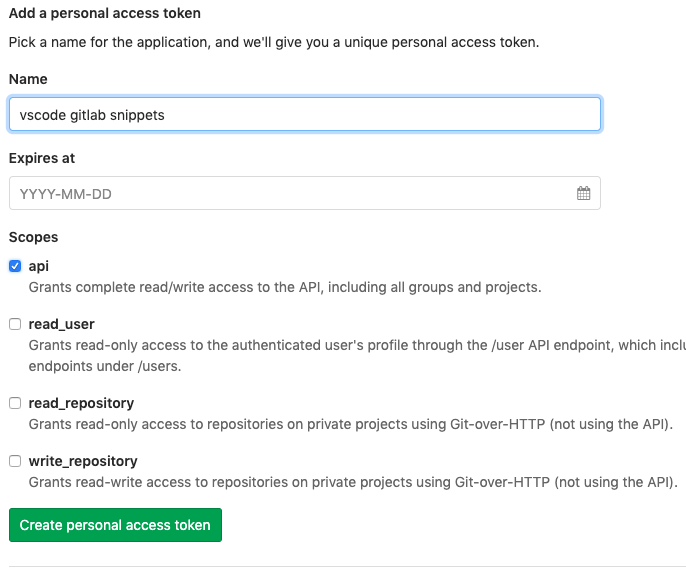The height and width of the screenshot is (570, 686).
Task: Click the Expires at date field
Action: (290, 194)
